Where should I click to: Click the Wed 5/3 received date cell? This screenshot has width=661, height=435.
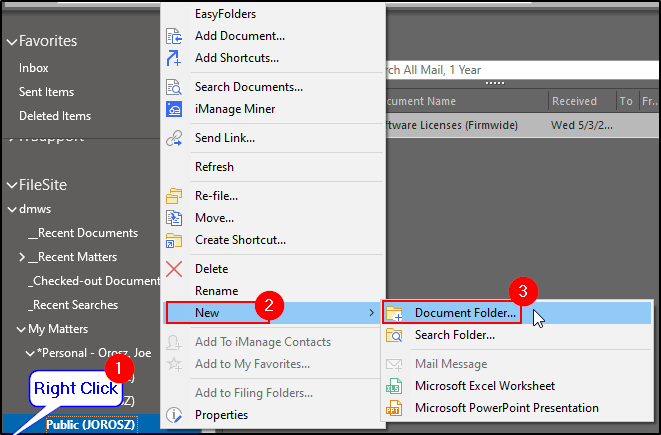[581, 125]
